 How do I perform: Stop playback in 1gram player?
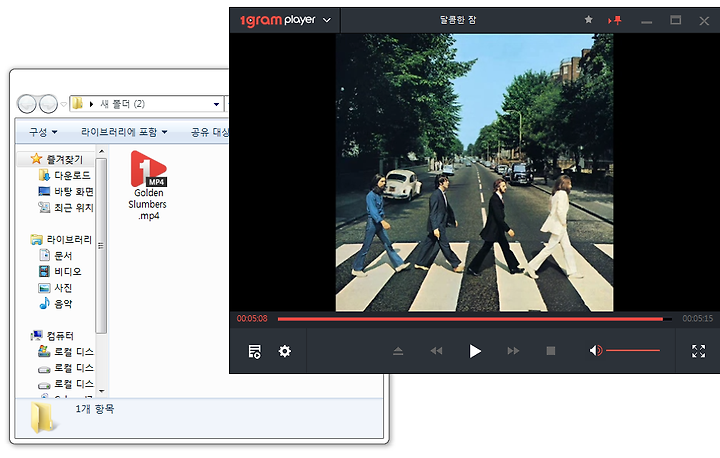551,351
